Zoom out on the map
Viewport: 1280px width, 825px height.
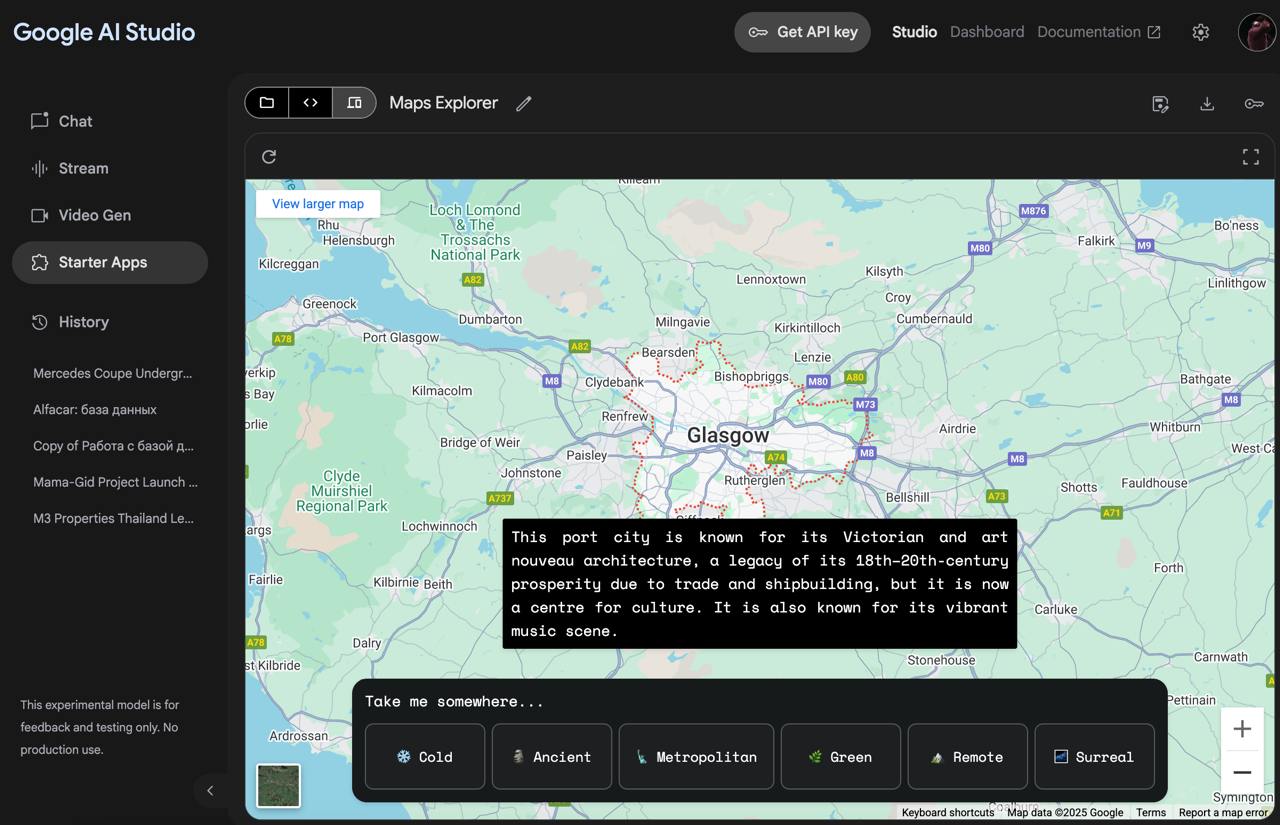tap(1242, 772)
